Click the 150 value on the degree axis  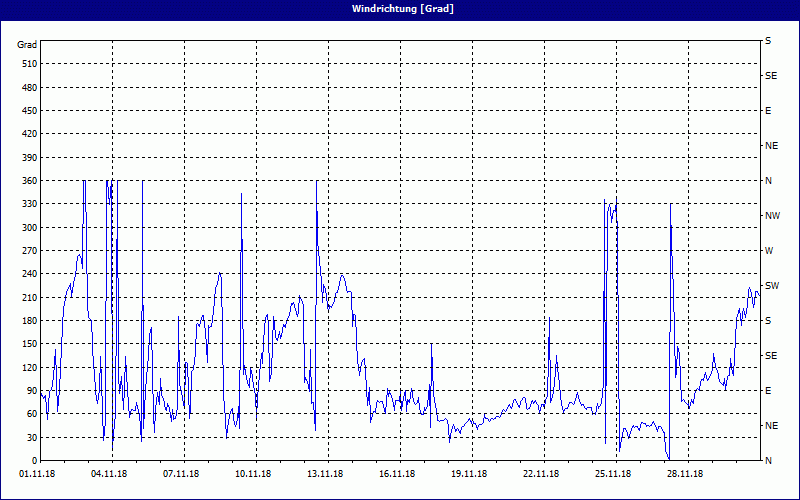[x=31, y=344]
